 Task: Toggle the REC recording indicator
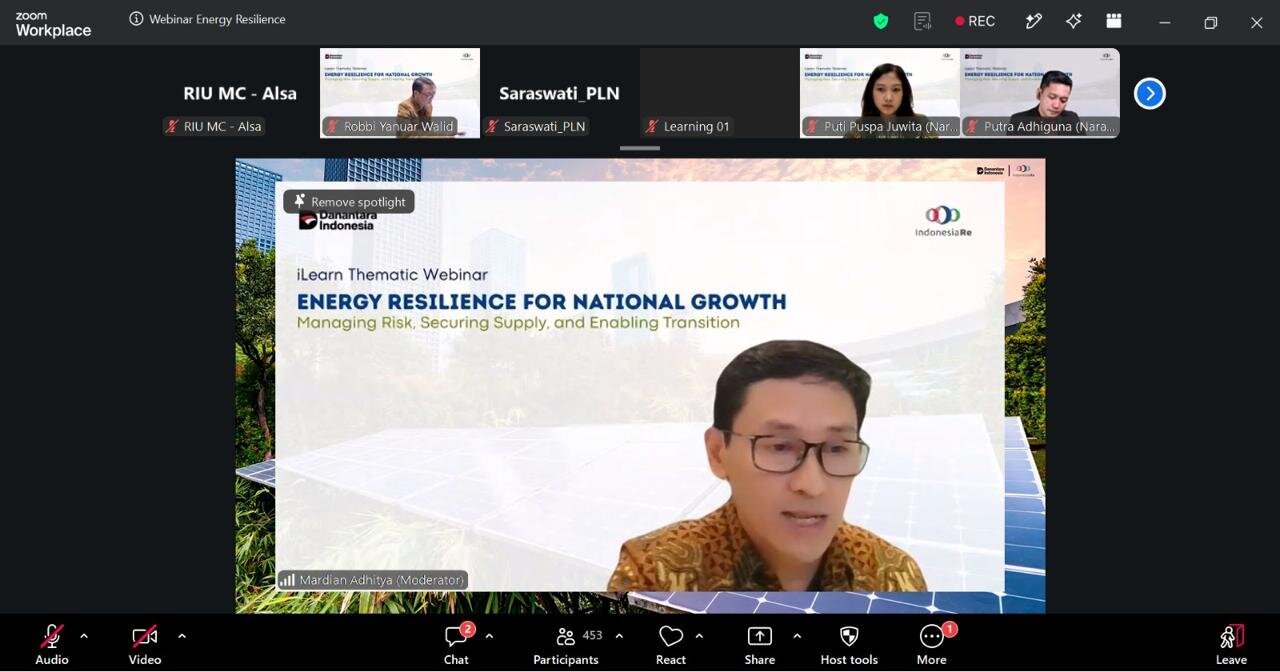[x=975, y=21]
